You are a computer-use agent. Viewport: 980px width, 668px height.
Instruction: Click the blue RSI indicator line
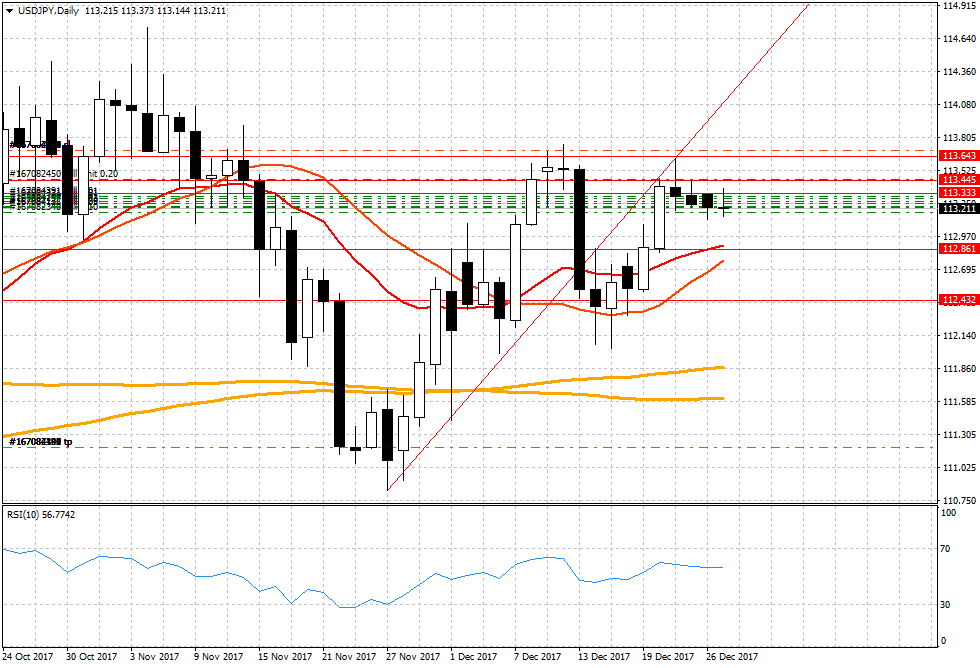362,578
